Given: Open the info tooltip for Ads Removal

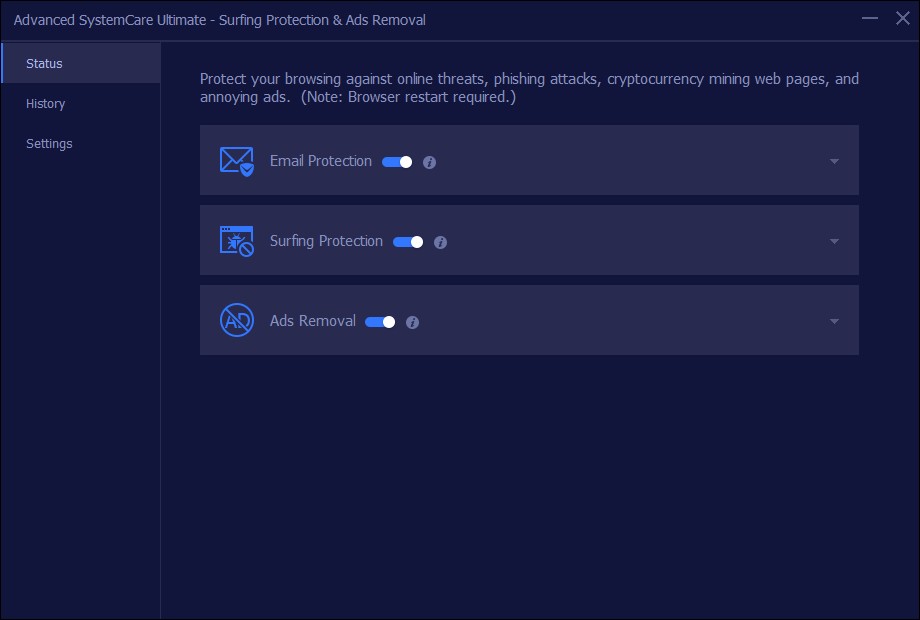Looking at the screenshot, I should [x=412, y=321].
